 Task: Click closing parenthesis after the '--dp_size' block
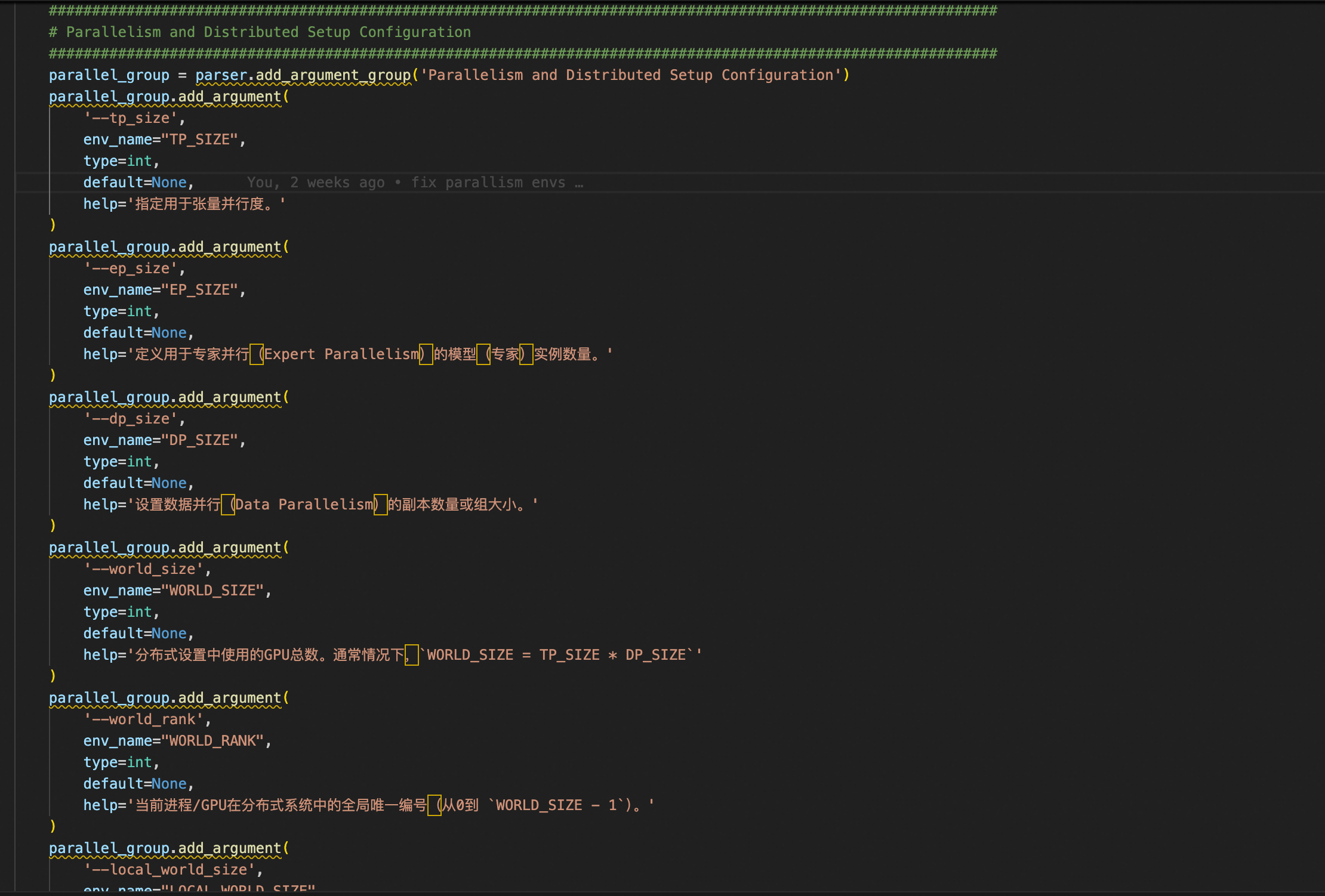pyautogui.click(x=53, y=525)
